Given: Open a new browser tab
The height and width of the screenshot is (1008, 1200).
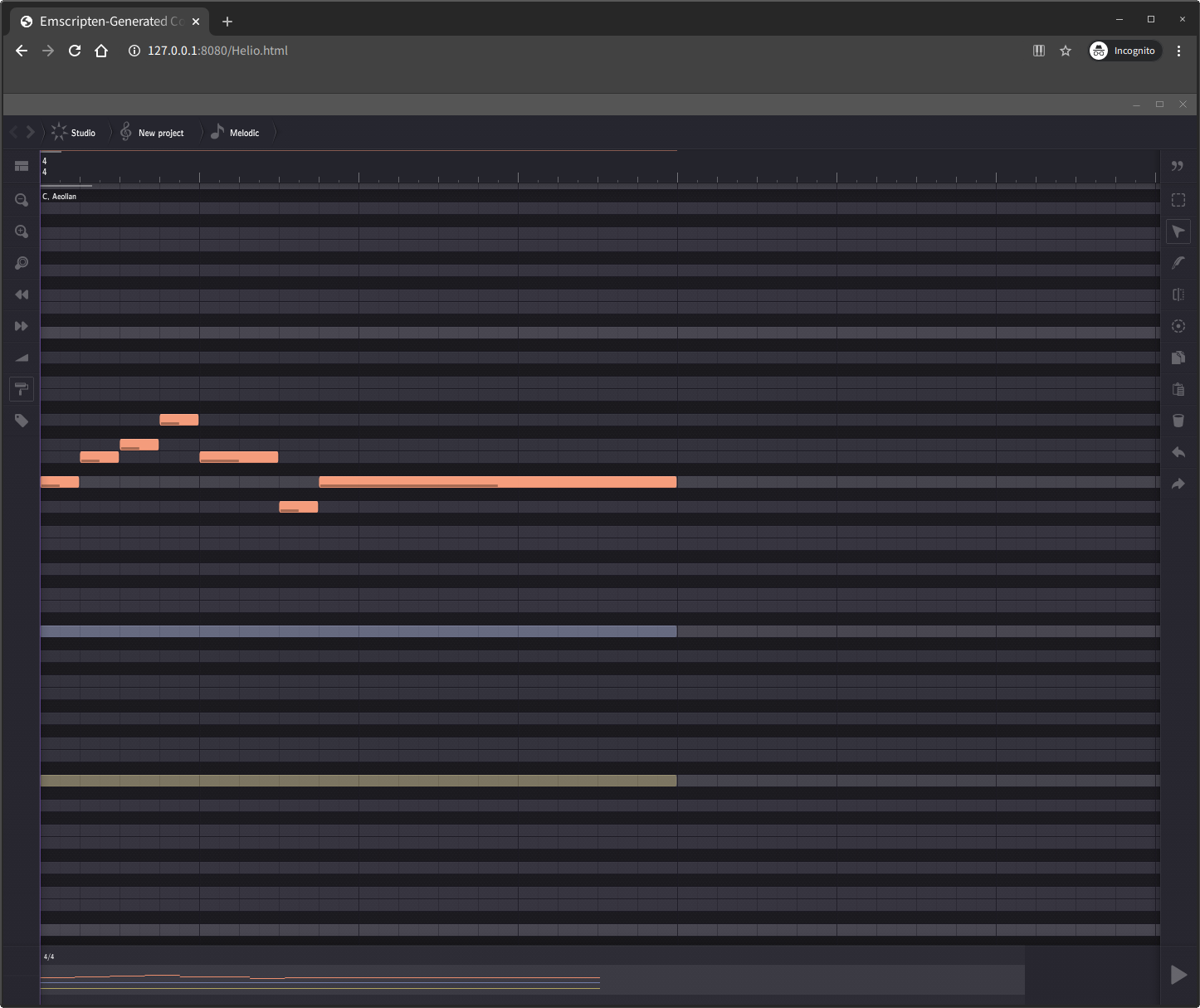Looking at the screenshot, I should (x=227, y=22).
